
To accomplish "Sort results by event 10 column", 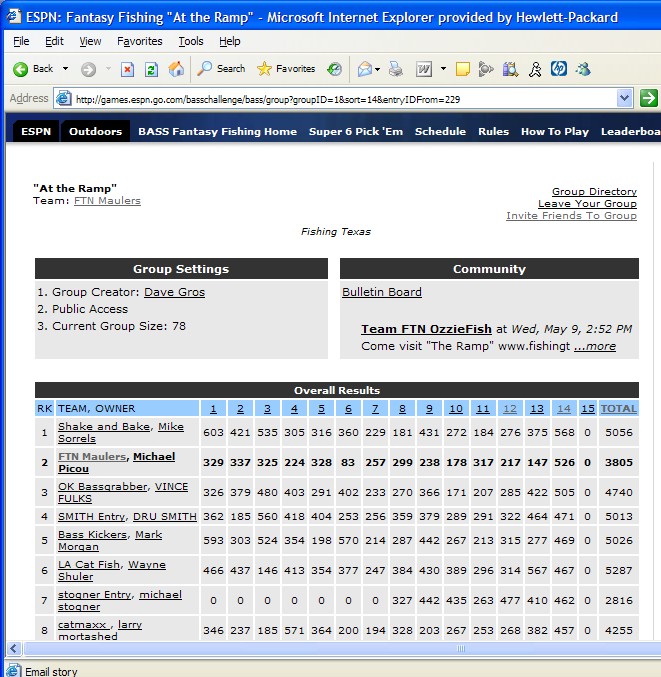I will pyautogui.click(x=456, y=408).
